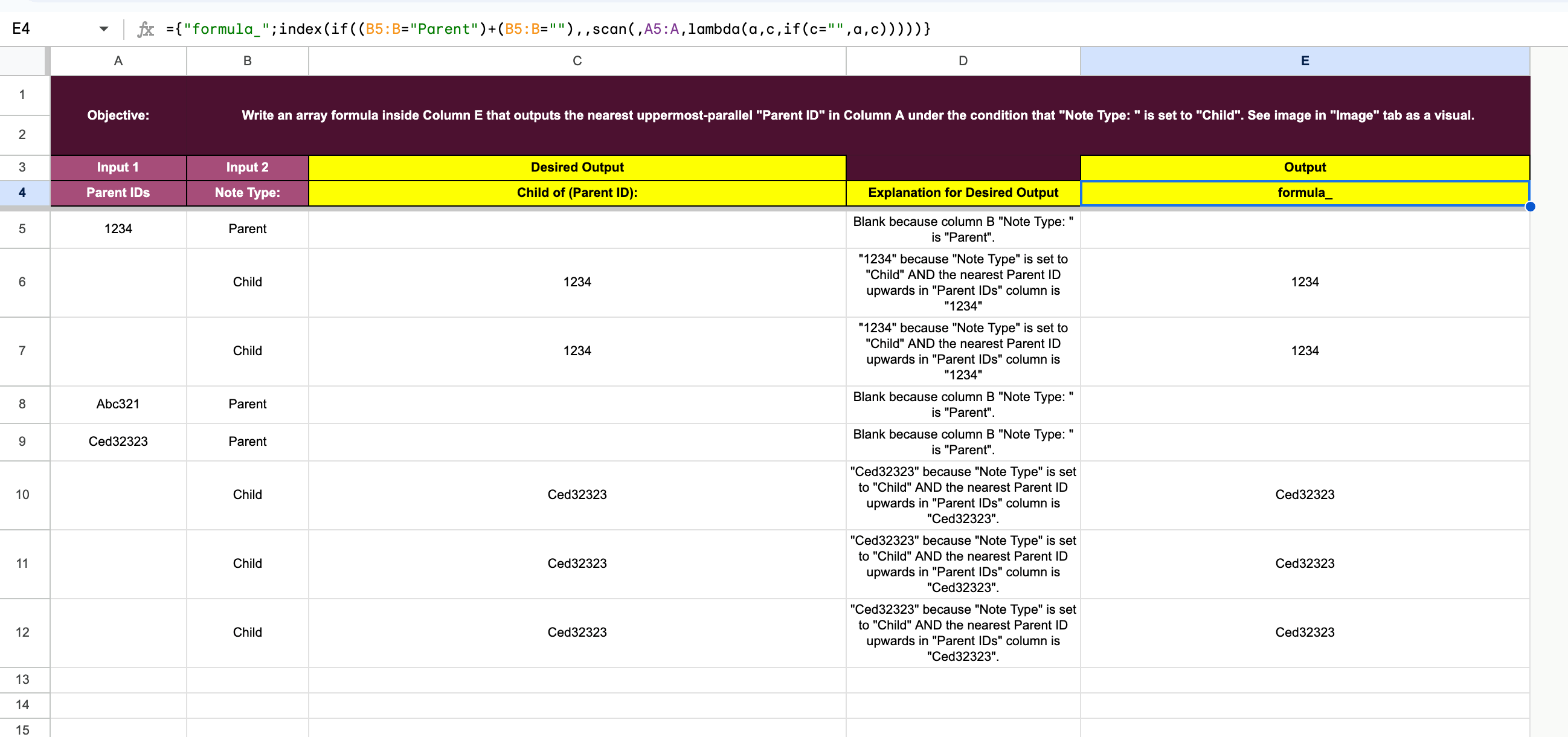Click the Input 2 header cell
Image resolution: width=1568 pixels, height=737 pixels.
247,167
